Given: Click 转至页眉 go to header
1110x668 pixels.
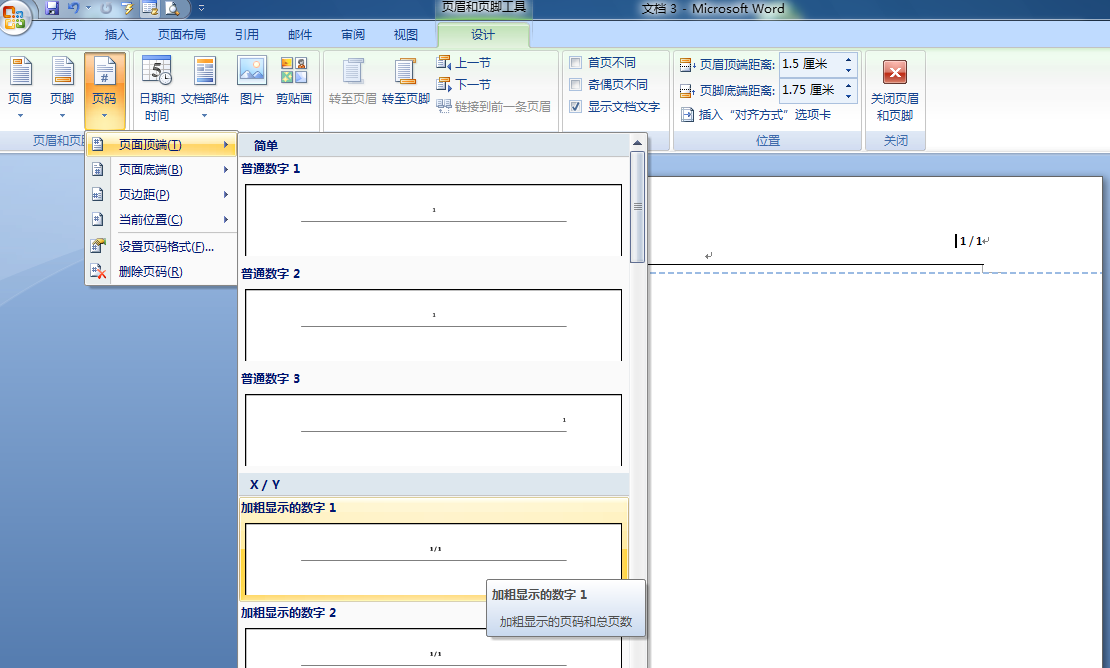Looking at the screenshot, I should tap(353, 81).
